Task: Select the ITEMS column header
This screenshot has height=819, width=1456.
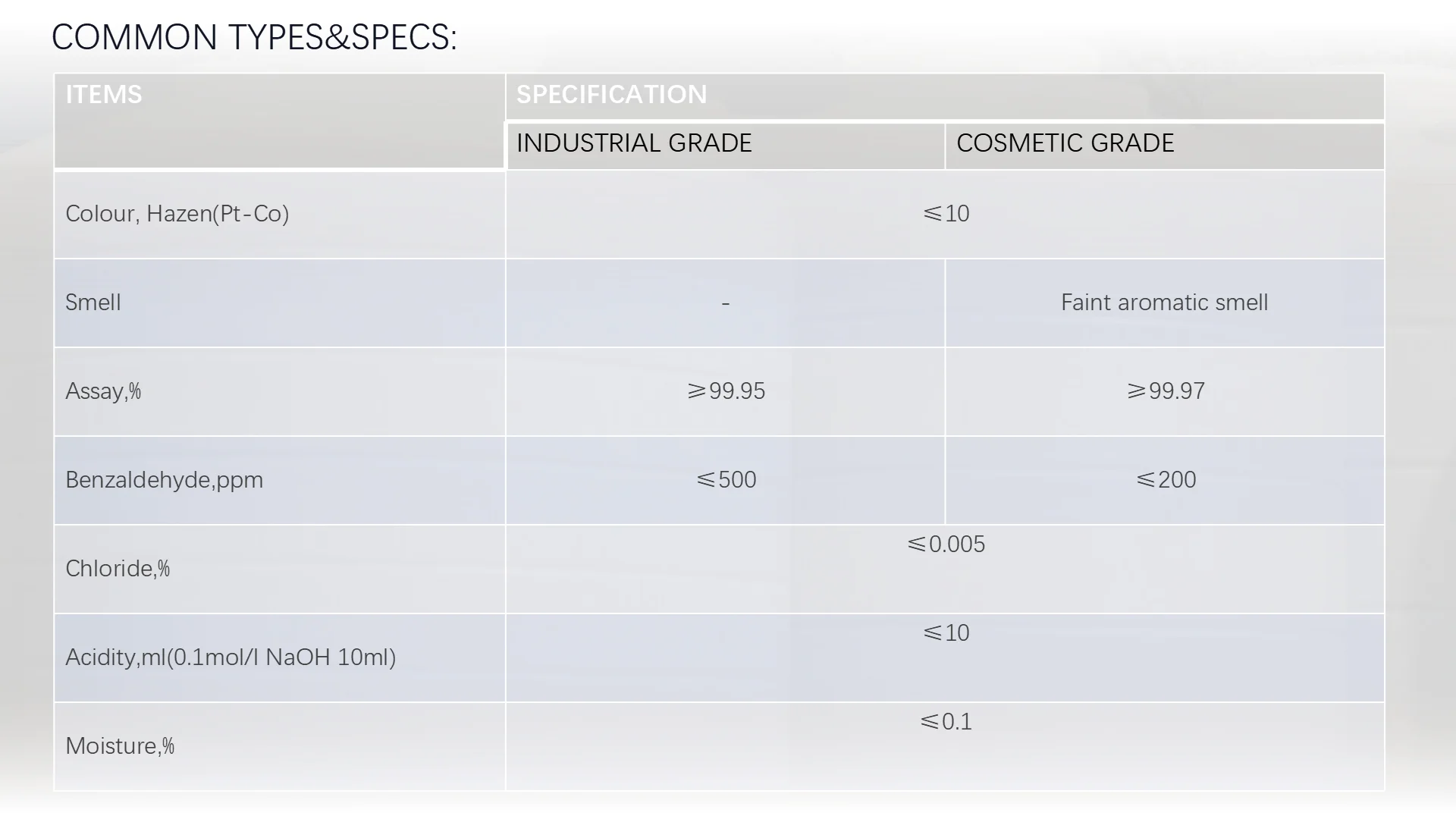Action: [x=279, y=121]
